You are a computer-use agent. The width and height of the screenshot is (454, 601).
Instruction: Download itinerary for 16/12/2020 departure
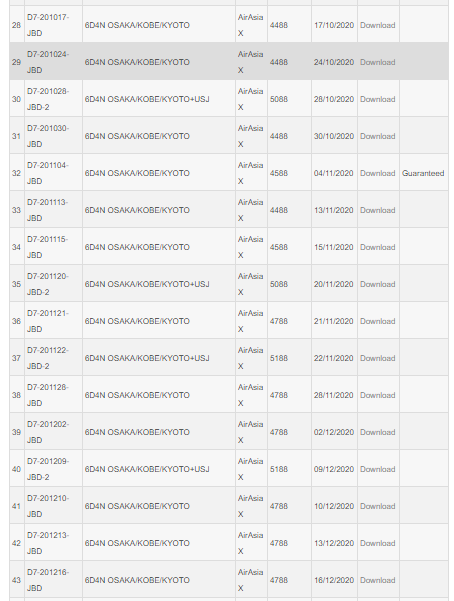377,580
